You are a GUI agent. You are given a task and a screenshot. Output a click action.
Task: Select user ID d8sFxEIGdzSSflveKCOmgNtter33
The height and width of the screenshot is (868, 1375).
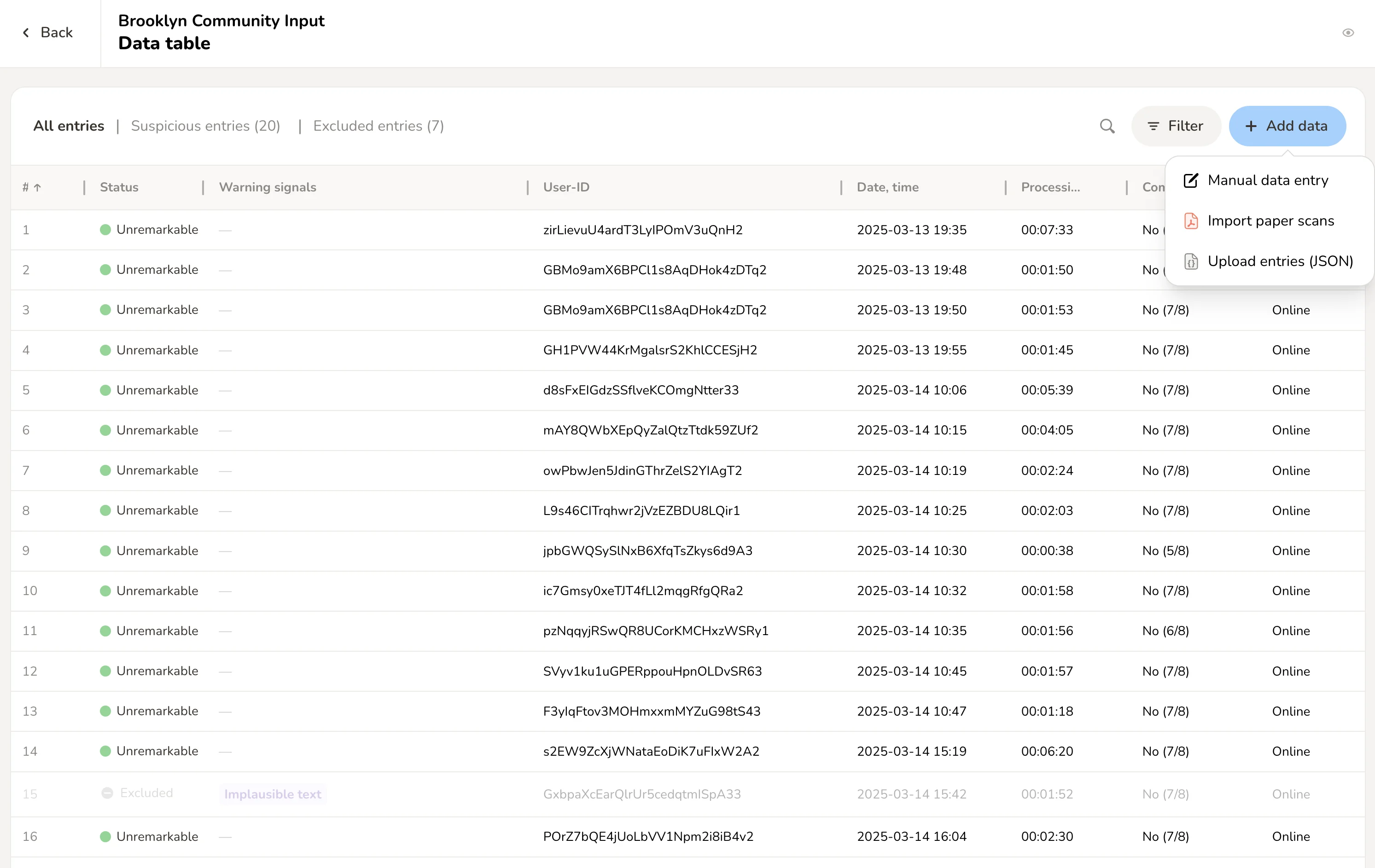tap(641, 390)
